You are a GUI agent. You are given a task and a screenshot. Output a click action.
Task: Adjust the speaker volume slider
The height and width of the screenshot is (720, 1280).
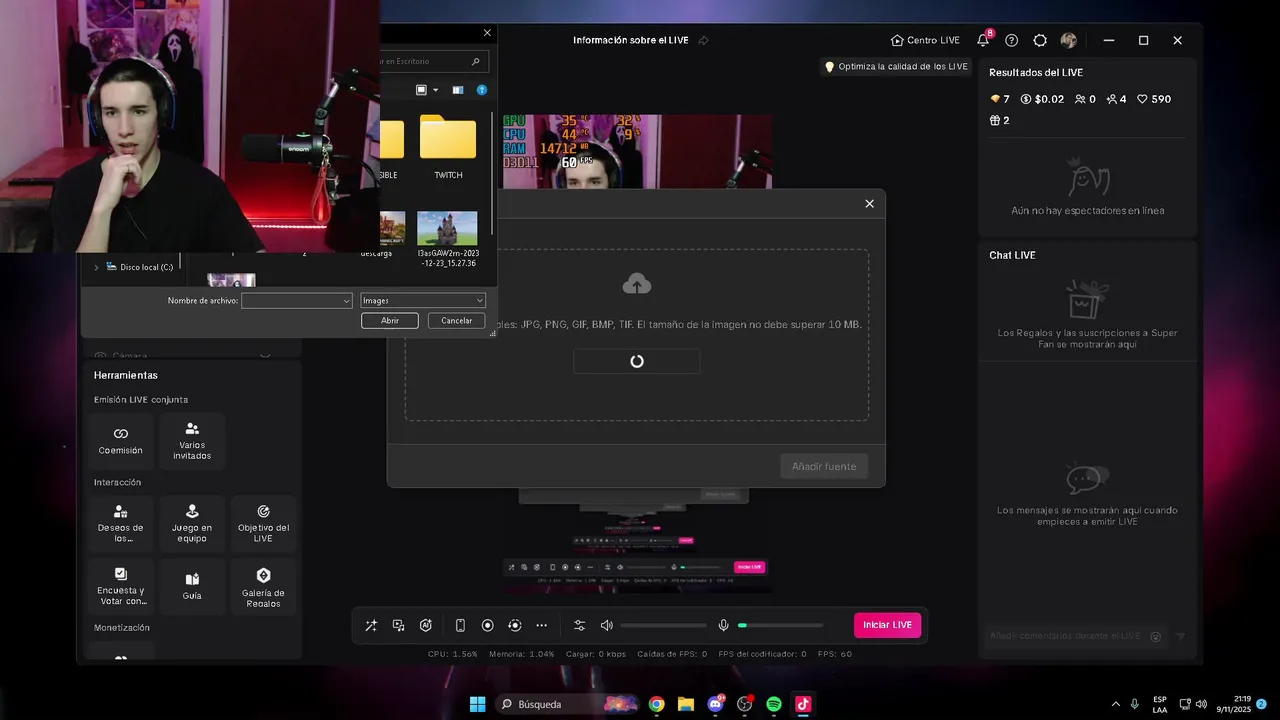coord(663,626)
